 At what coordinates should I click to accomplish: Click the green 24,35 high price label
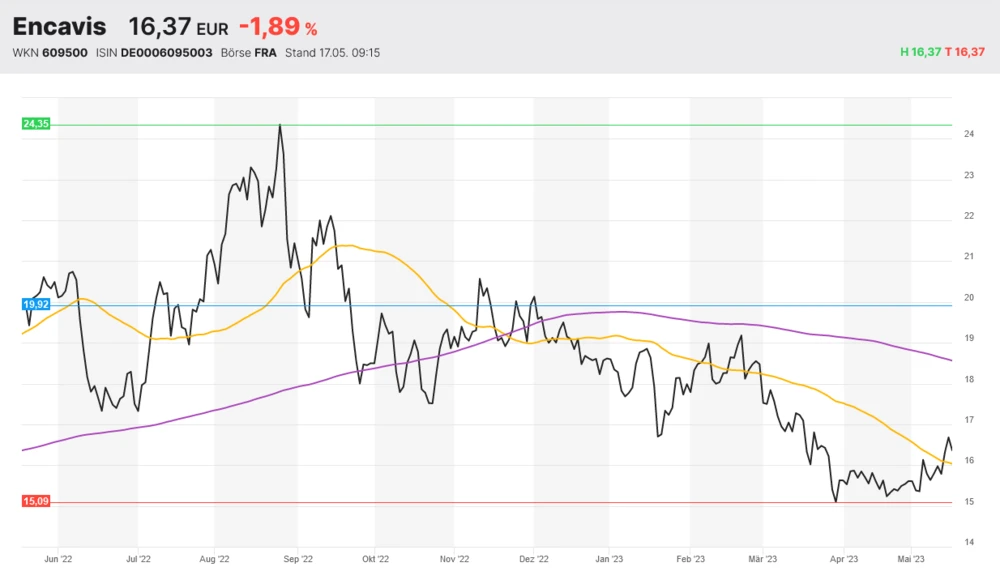tap(35, 124)
